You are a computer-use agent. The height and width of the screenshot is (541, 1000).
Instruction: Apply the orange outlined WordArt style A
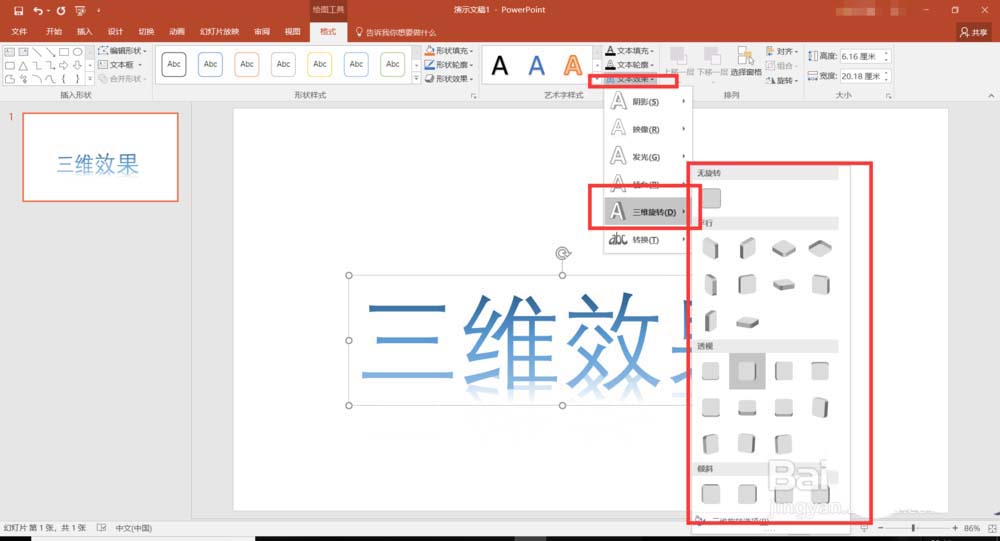point(573,65)
